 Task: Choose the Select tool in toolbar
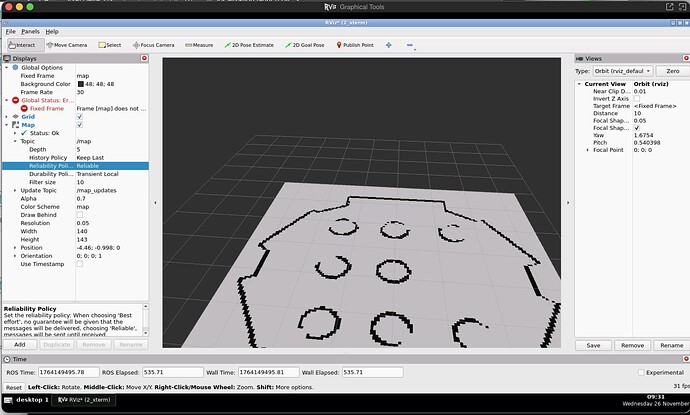point(109,44)
